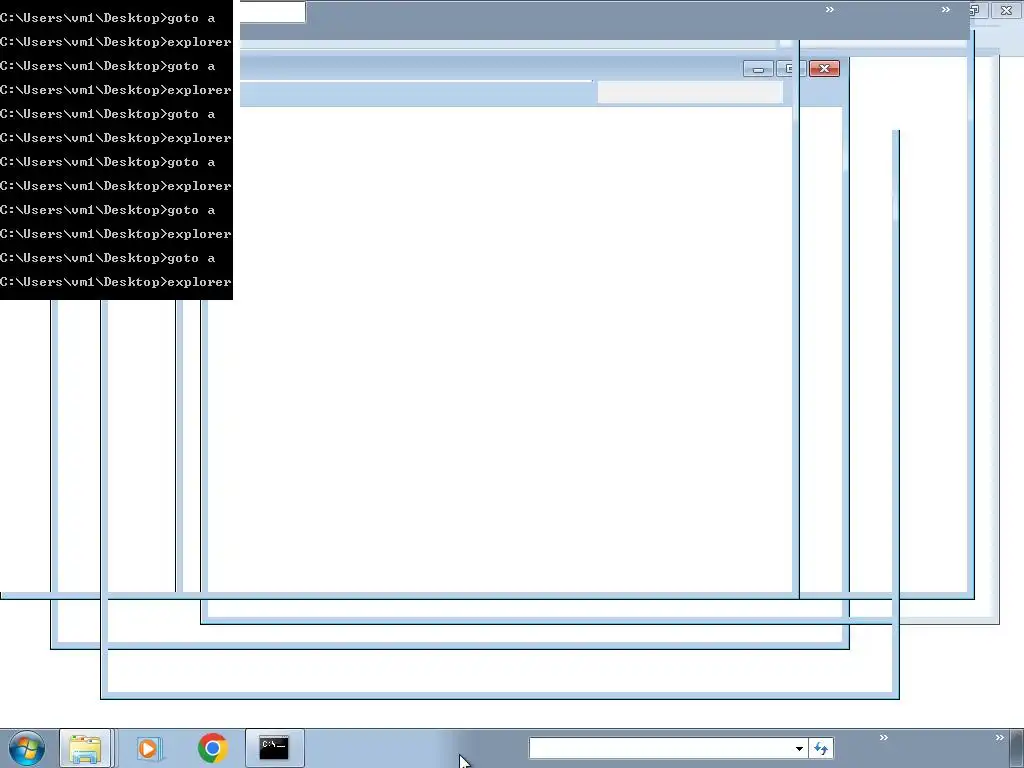
Task: Switch to the Command Prompt taskbar button
Action: pyautogui.click(x=274, y=748)
